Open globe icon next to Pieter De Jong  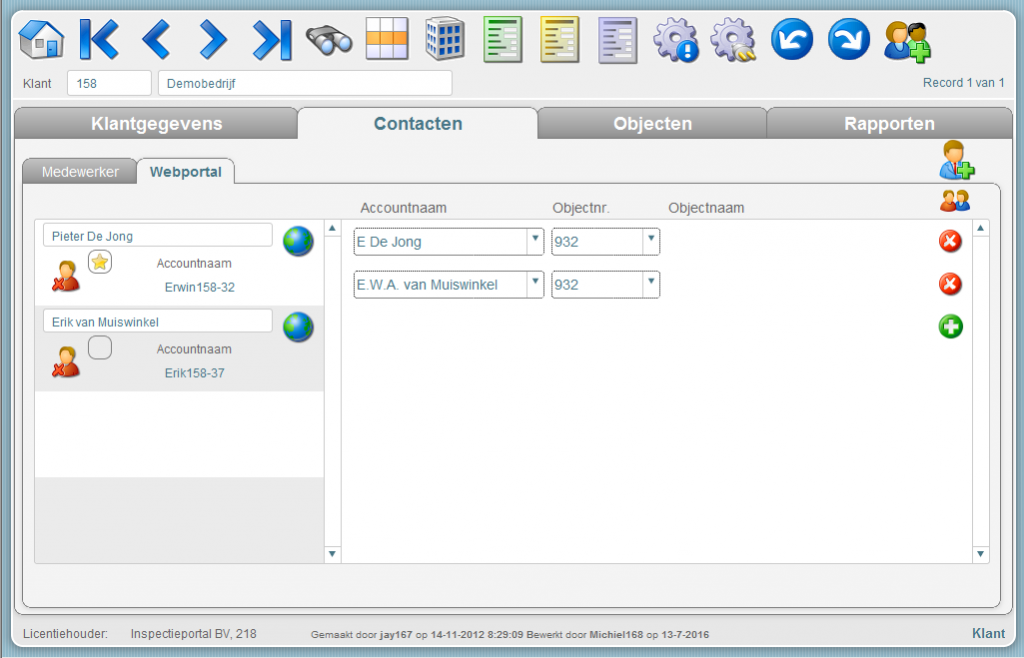pos(298,241)
